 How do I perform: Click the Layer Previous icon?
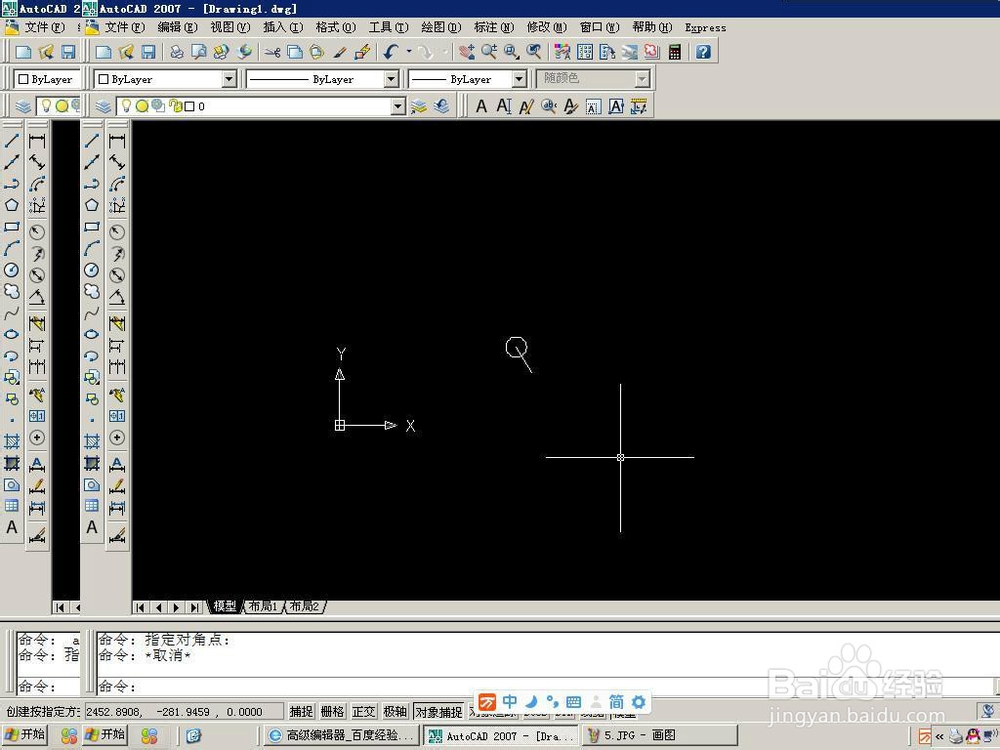point(441,106)
